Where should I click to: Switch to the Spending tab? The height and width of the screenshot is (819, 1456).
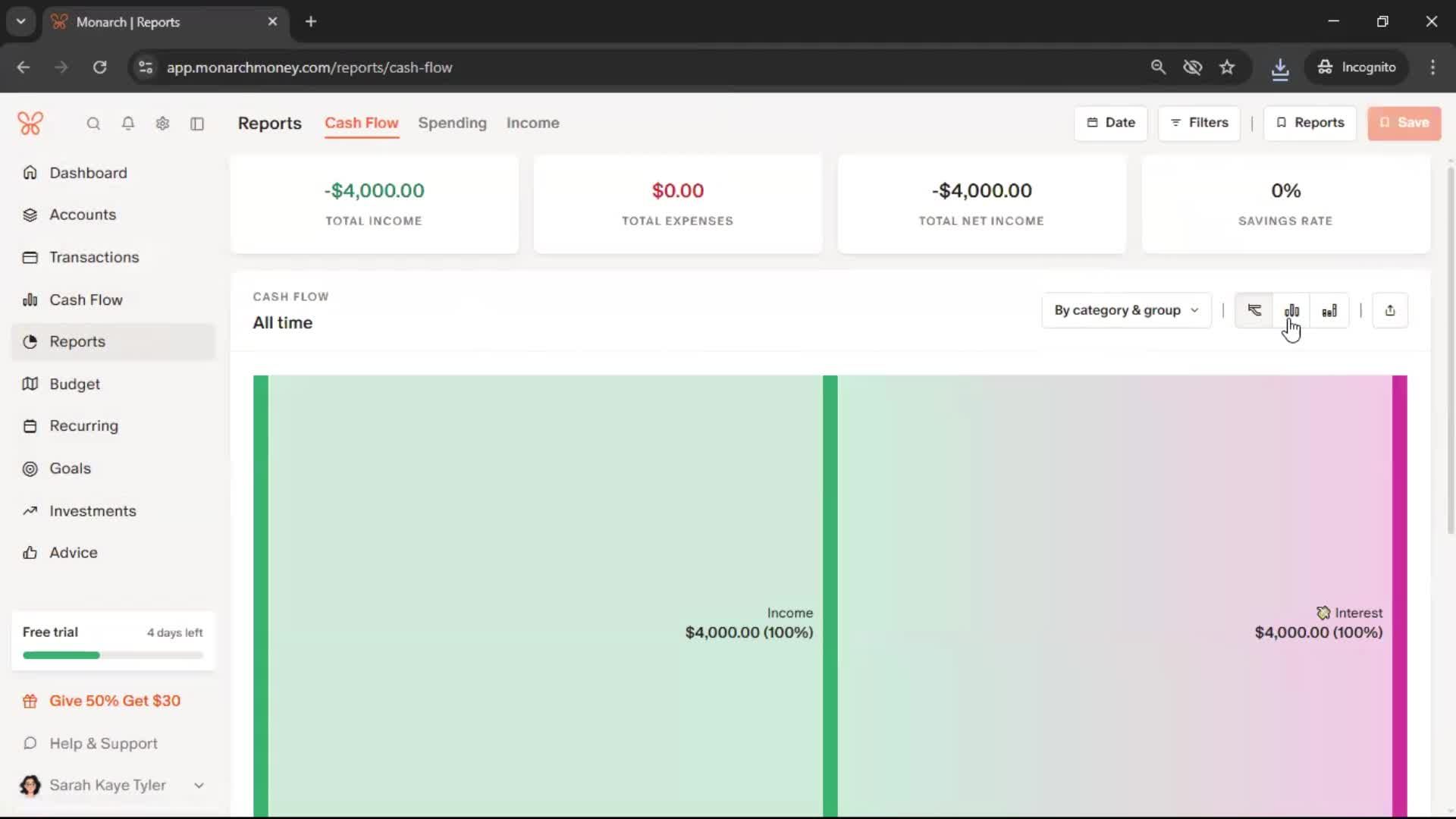point(452,123)
